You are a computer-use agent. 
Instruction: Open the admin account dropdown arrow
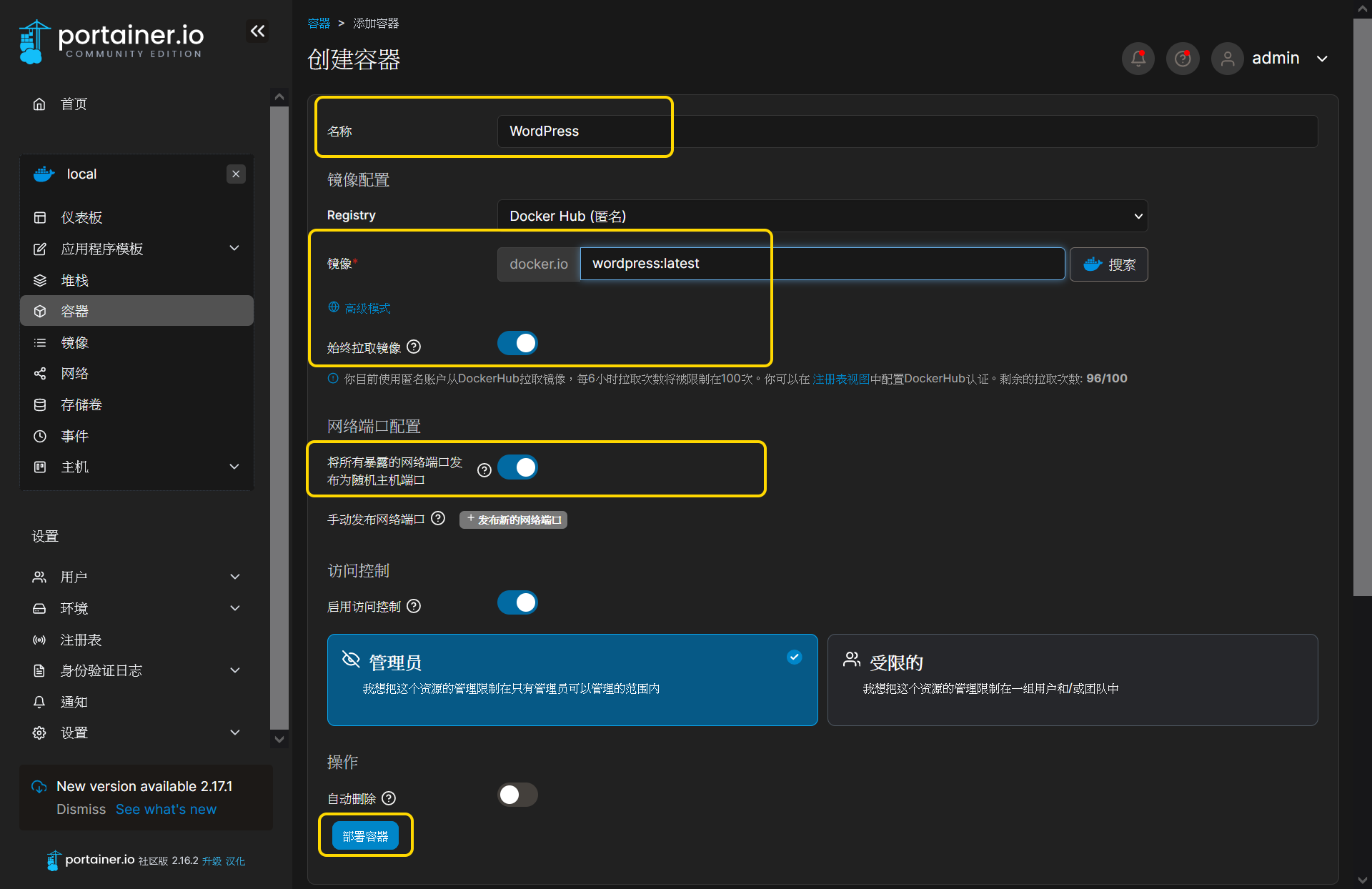[1322, 59]
